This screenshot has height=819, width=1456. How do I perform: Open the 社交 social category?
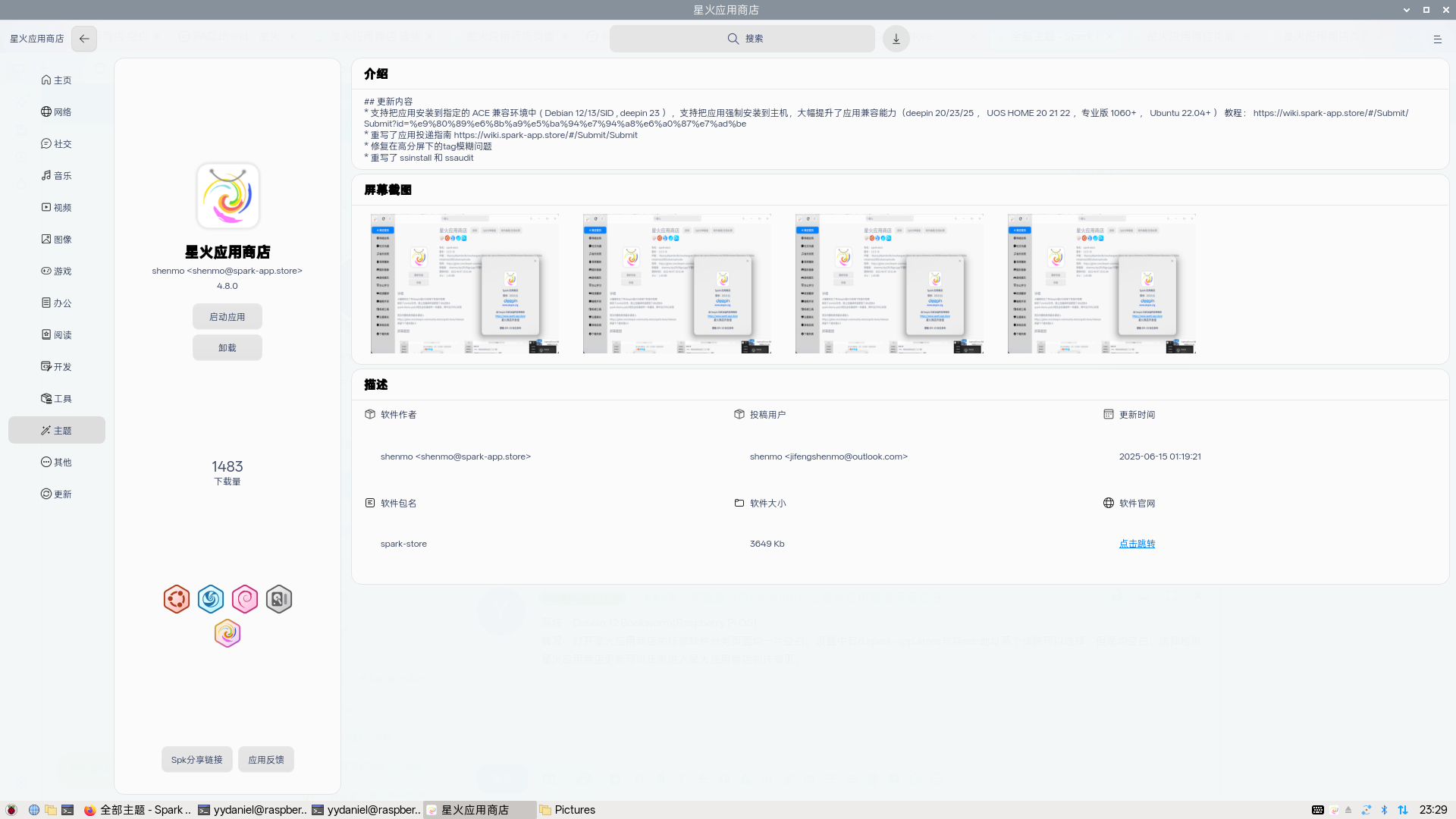point(57,143)
